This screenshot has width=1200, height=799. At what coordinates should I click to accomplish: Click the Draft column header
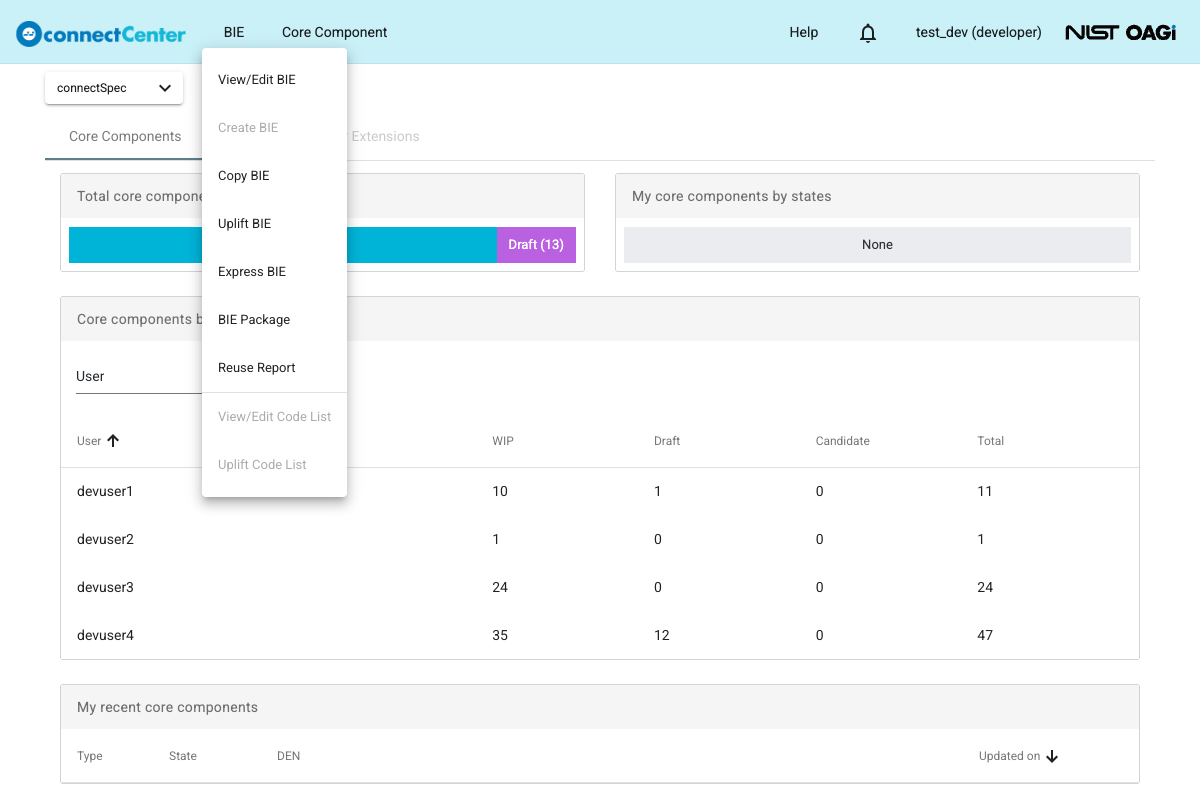[x=667, y=441]
